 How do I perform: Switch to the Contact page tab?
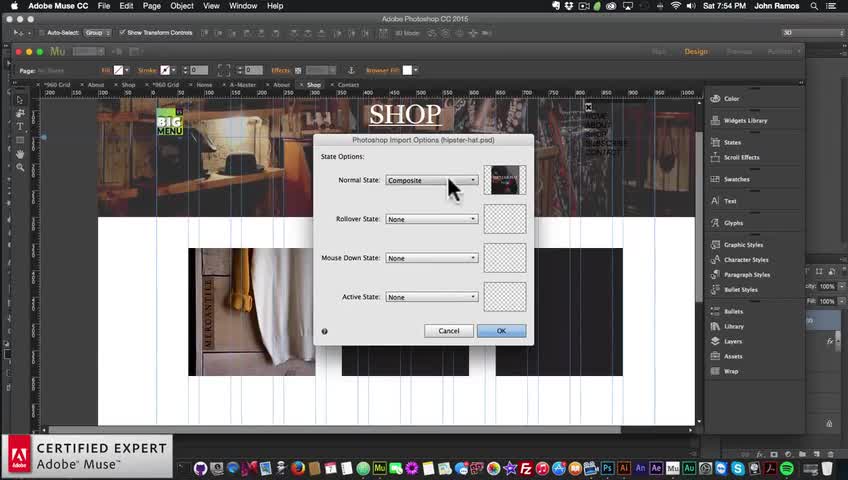[348, 85]
